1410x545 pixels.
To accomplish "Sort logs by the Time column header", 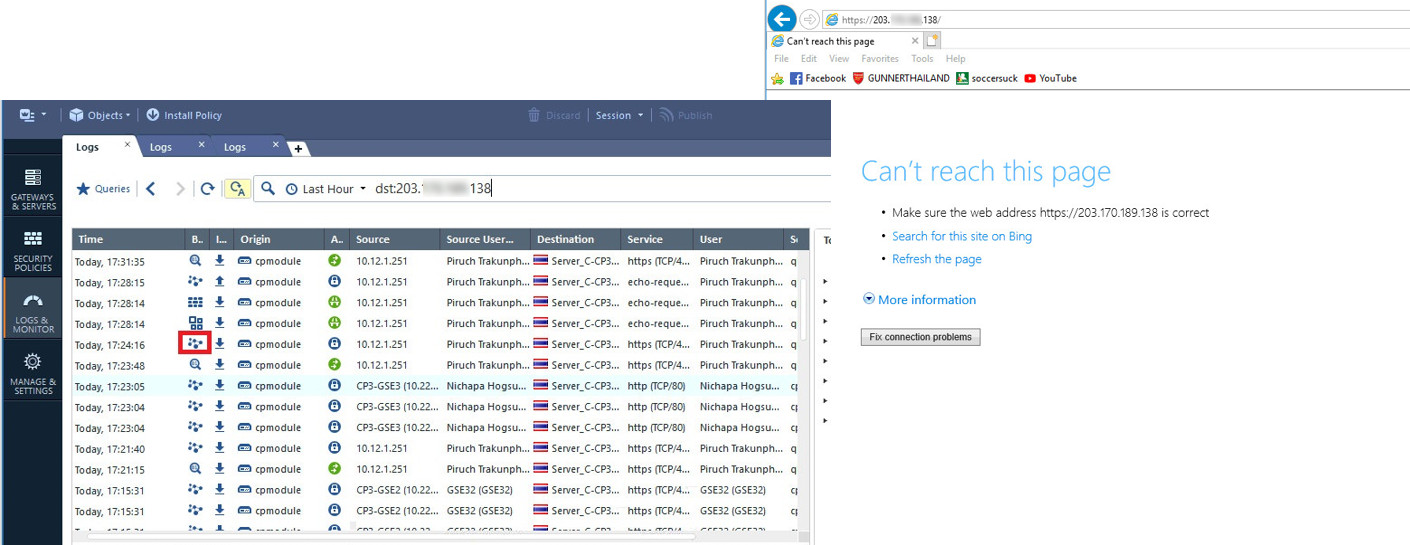I will (x=128, y=239).
